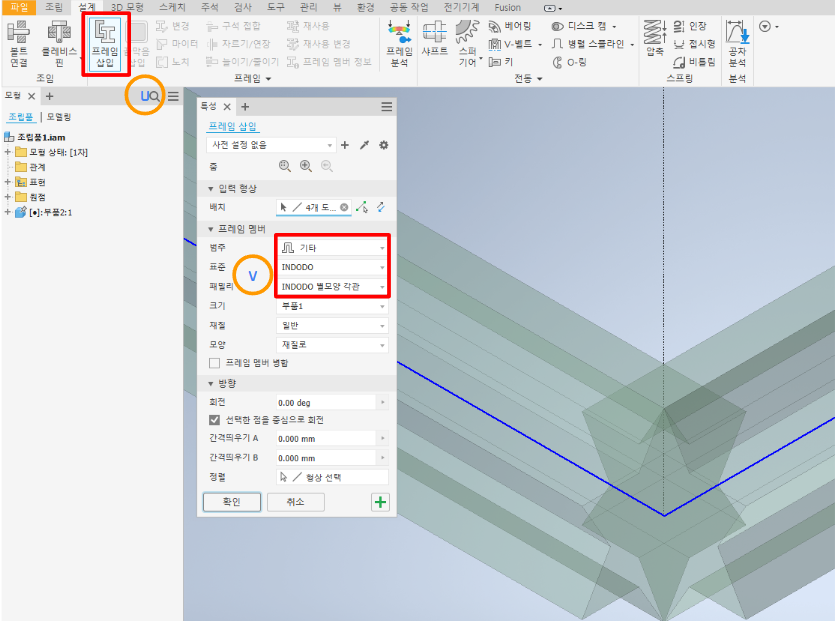
Task: Click the 확인 OK button
Action: [x=232, y=502]
